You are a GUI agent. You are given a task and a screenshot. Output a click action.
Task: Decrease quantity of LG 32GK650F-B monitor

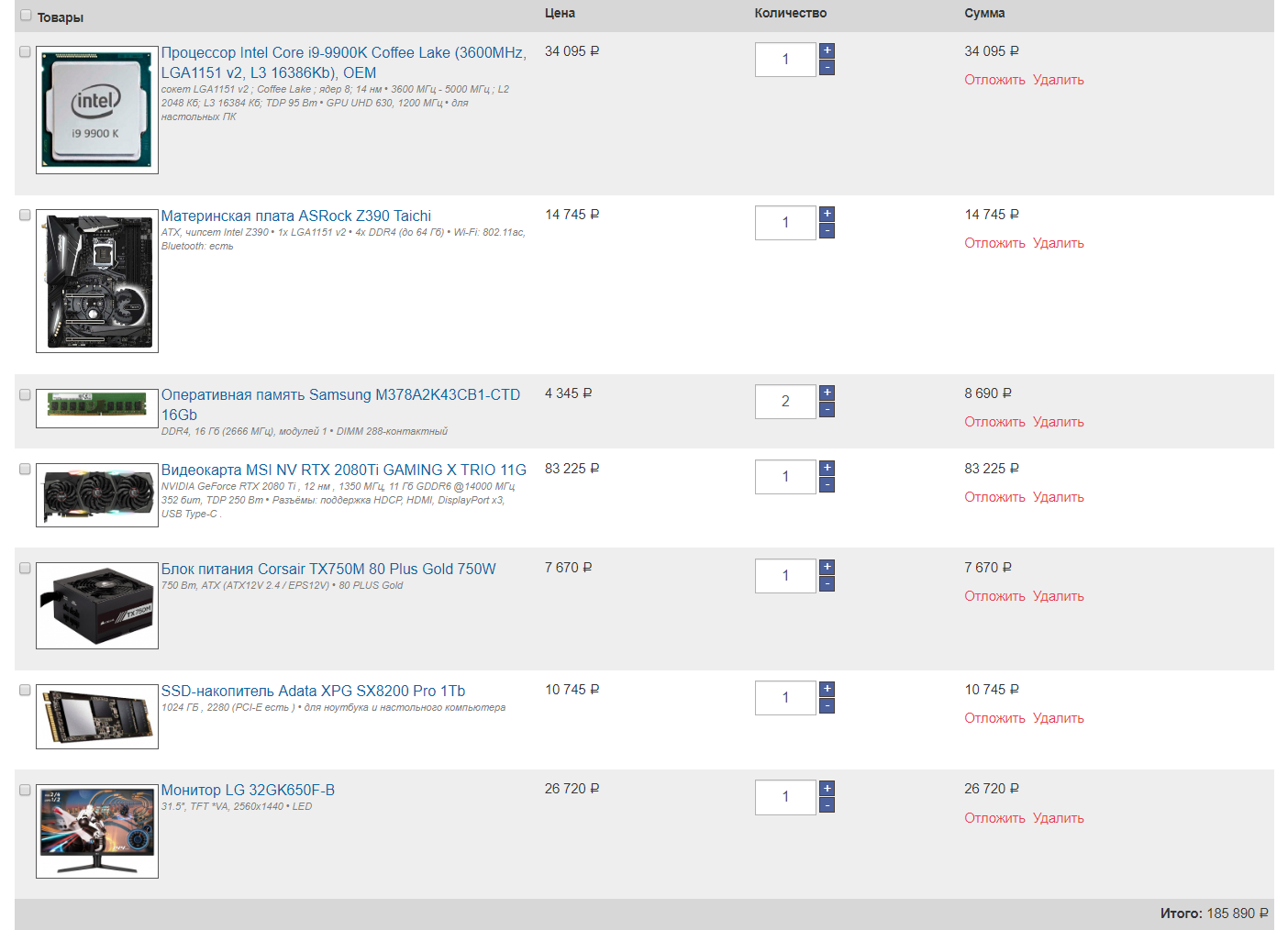[x=827, y=805]
